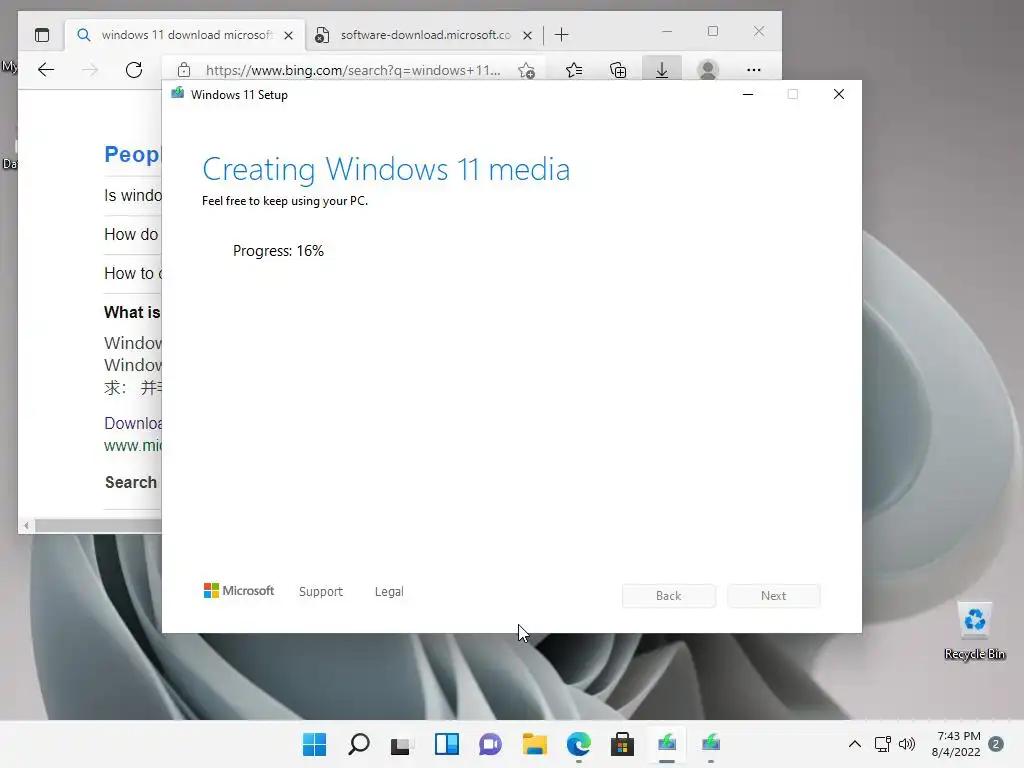Close the windows 11 download tab
Viewport: 1024px width, 768px height.
(x=289, y=35)
